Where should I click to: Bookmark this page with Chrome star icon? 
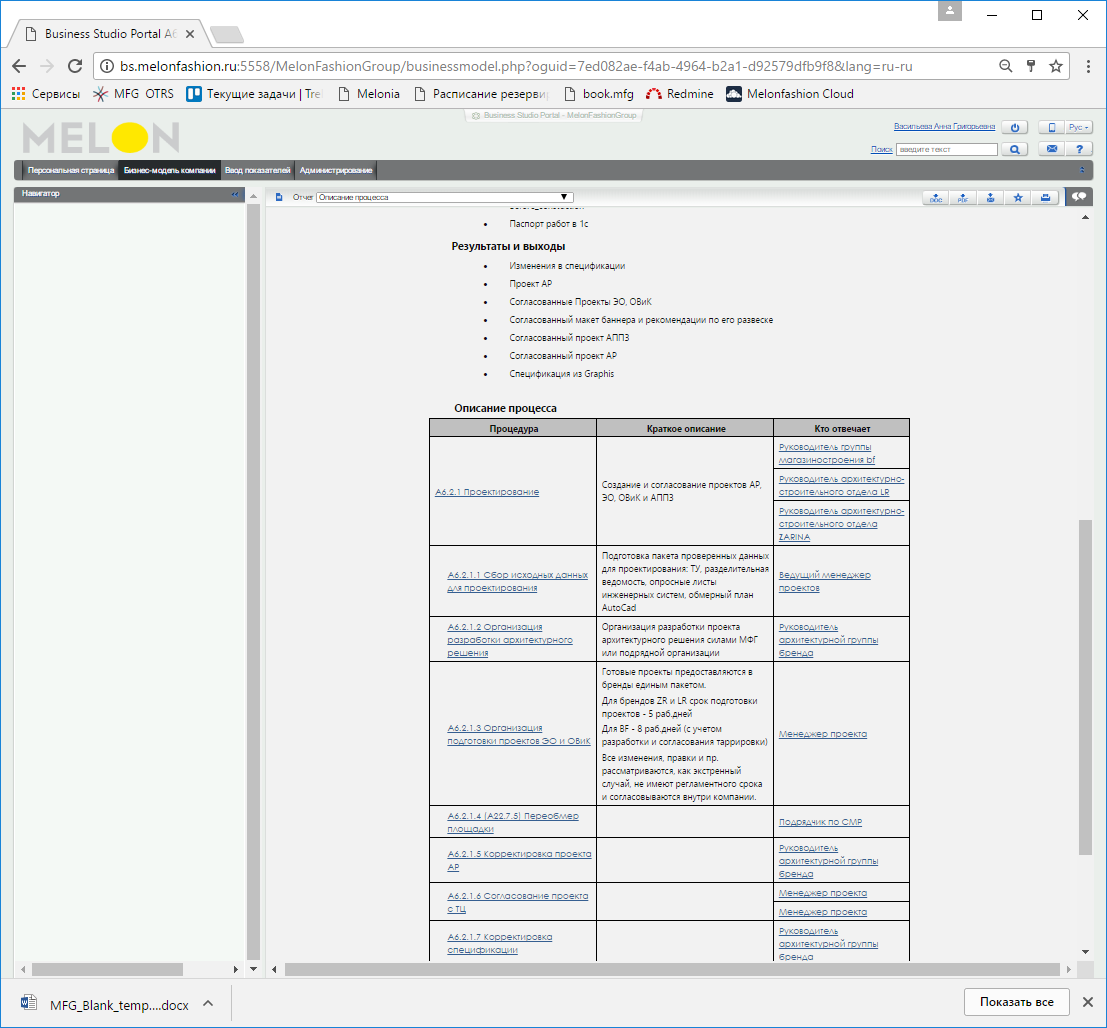1056,66
